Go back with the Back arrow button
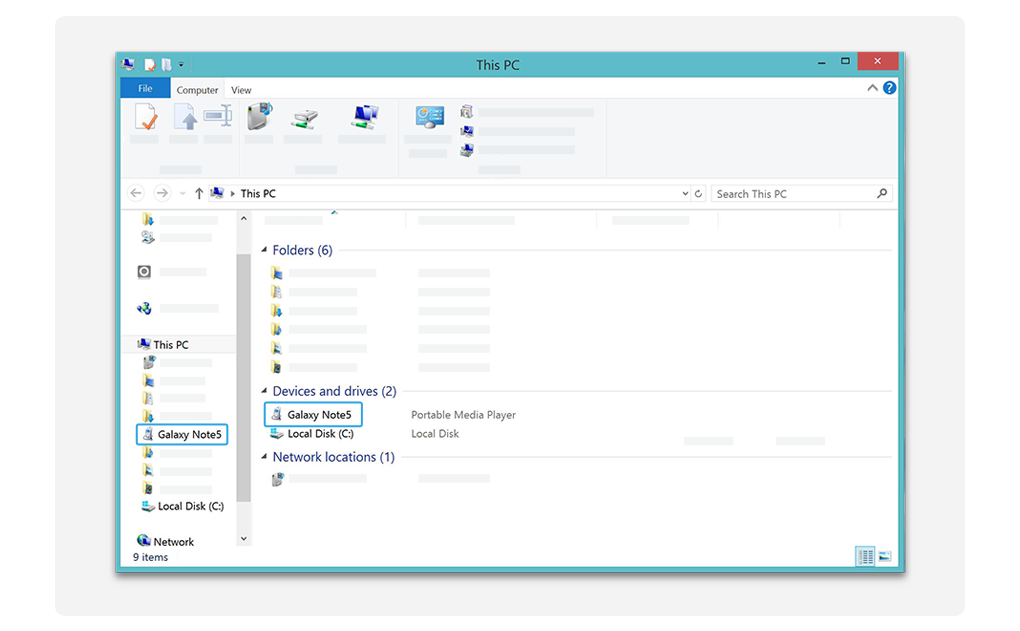Viewport: 1020px width, 631px height. [x=136, y=193]
